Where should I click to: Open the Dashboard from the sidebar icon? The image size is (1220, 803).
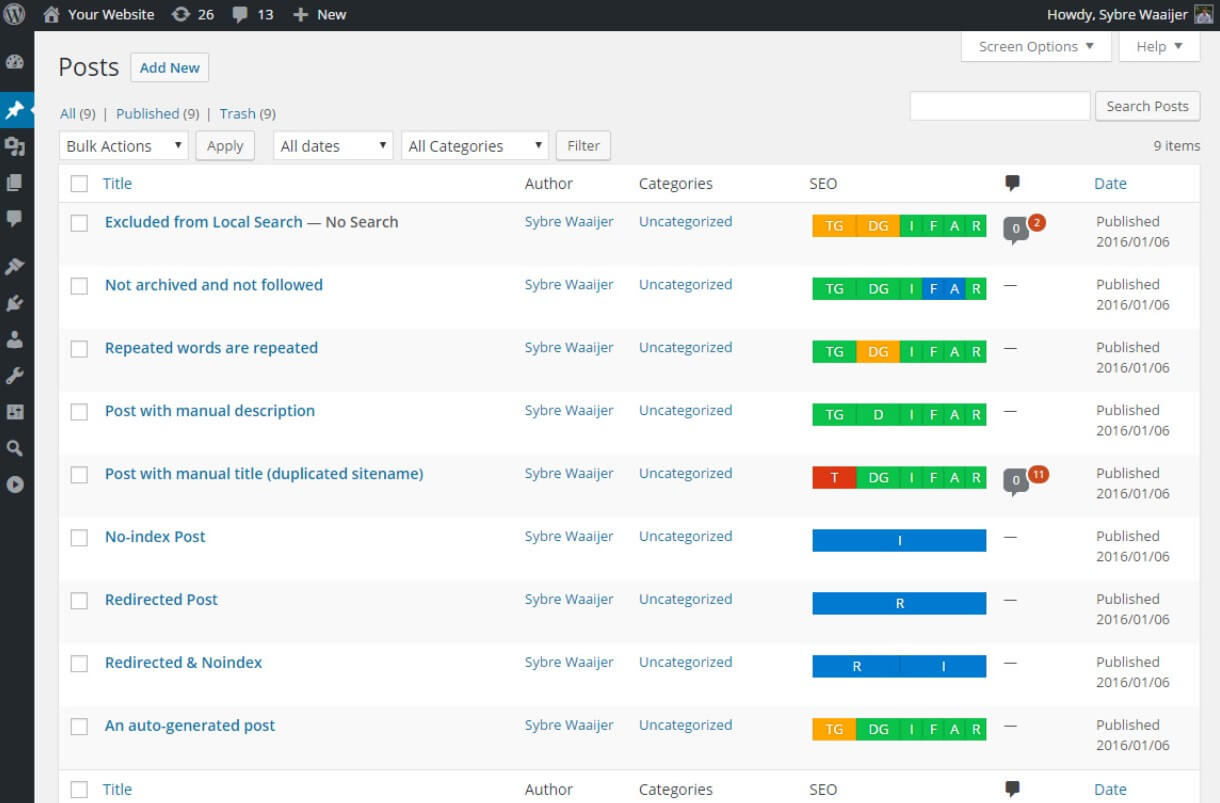(x=15, y=62)
